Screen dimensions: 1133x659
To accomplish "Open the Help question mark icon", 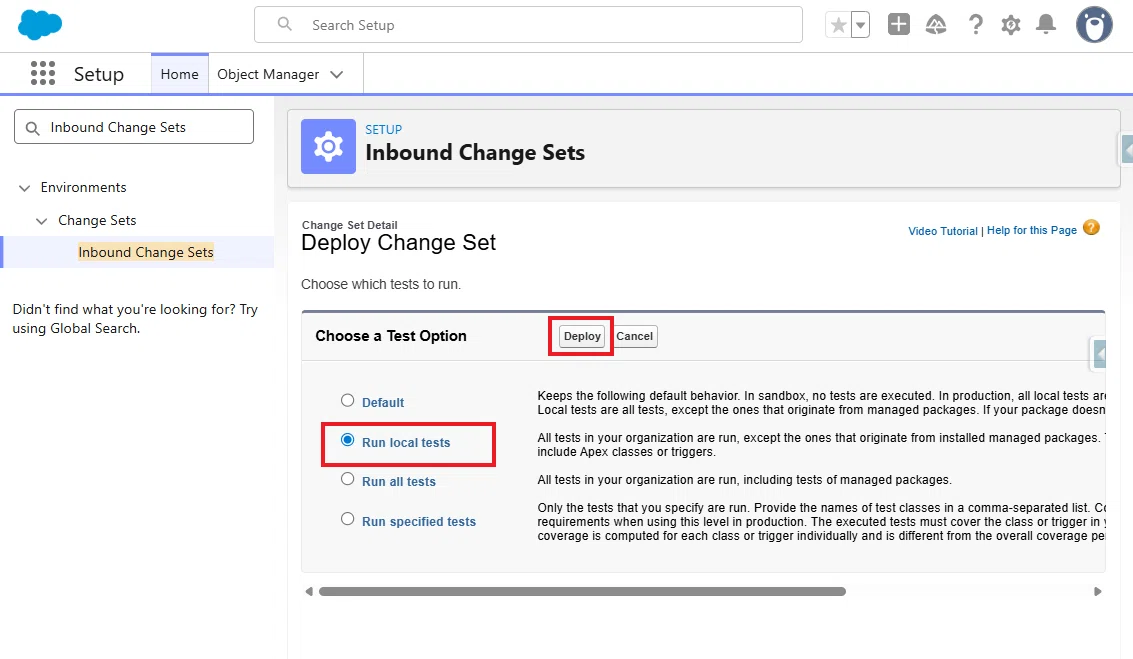I will tap(975, 25).
